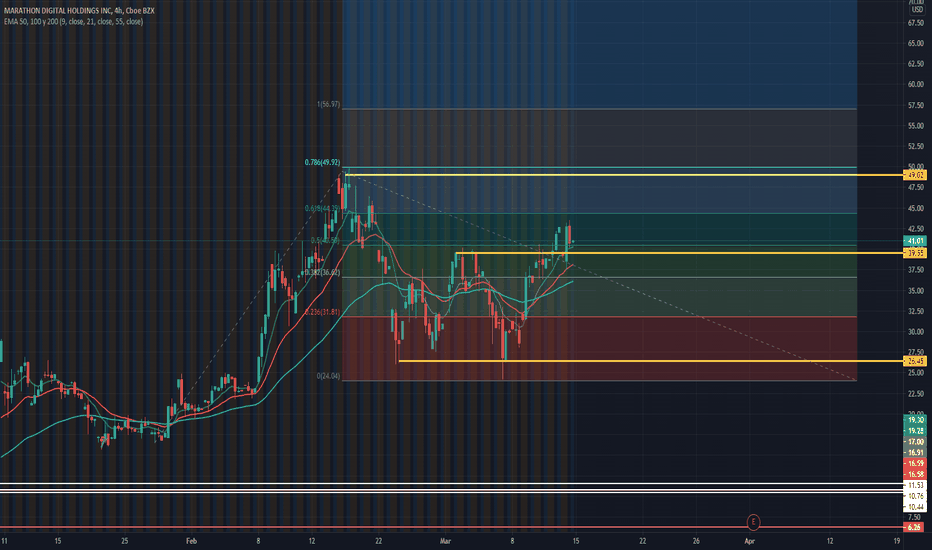932x550 pixels.
Task: Click the white 11.53 price label
Action: coord(914,485)
